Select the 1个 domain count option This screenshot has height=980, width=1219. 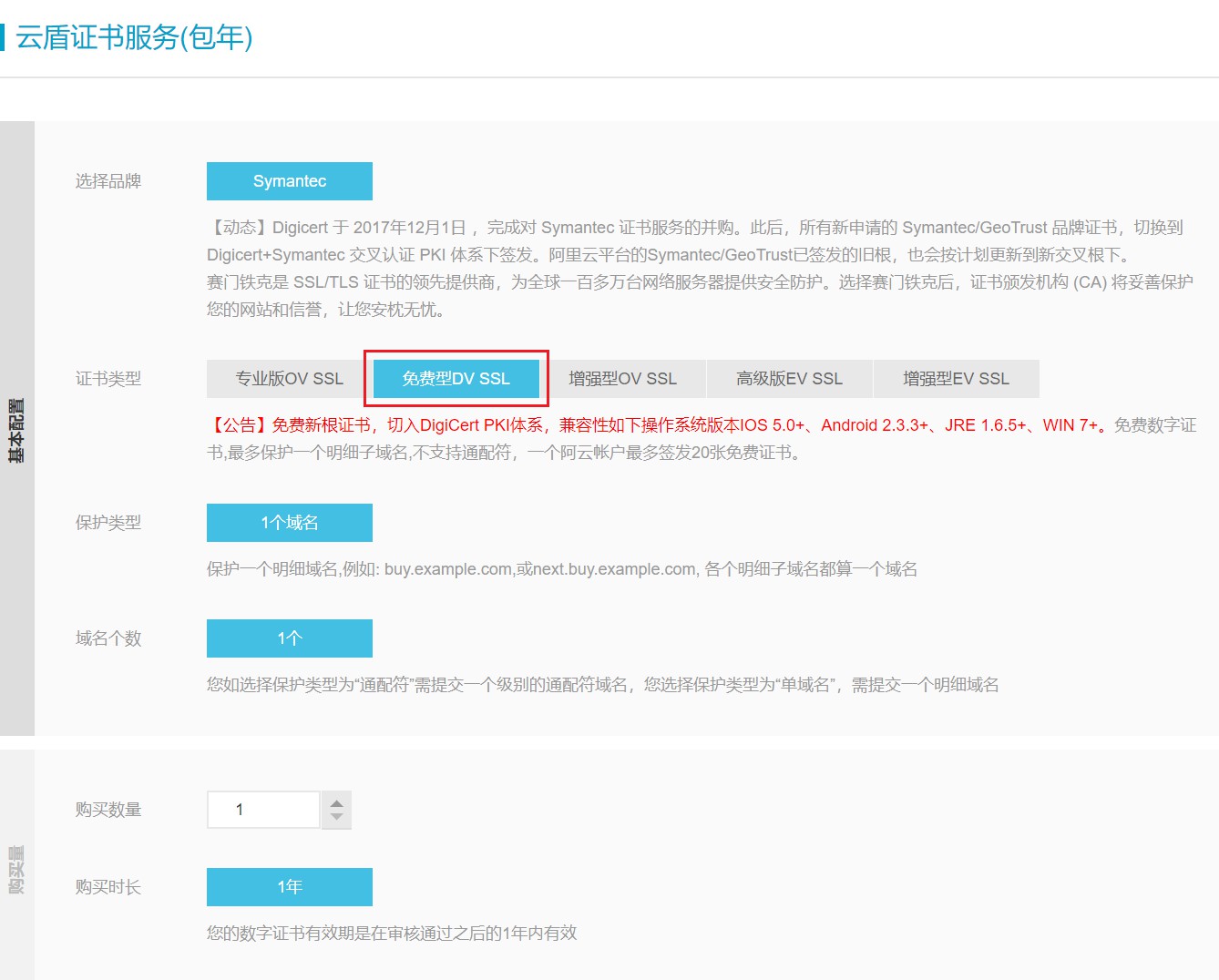coord(289,638)
